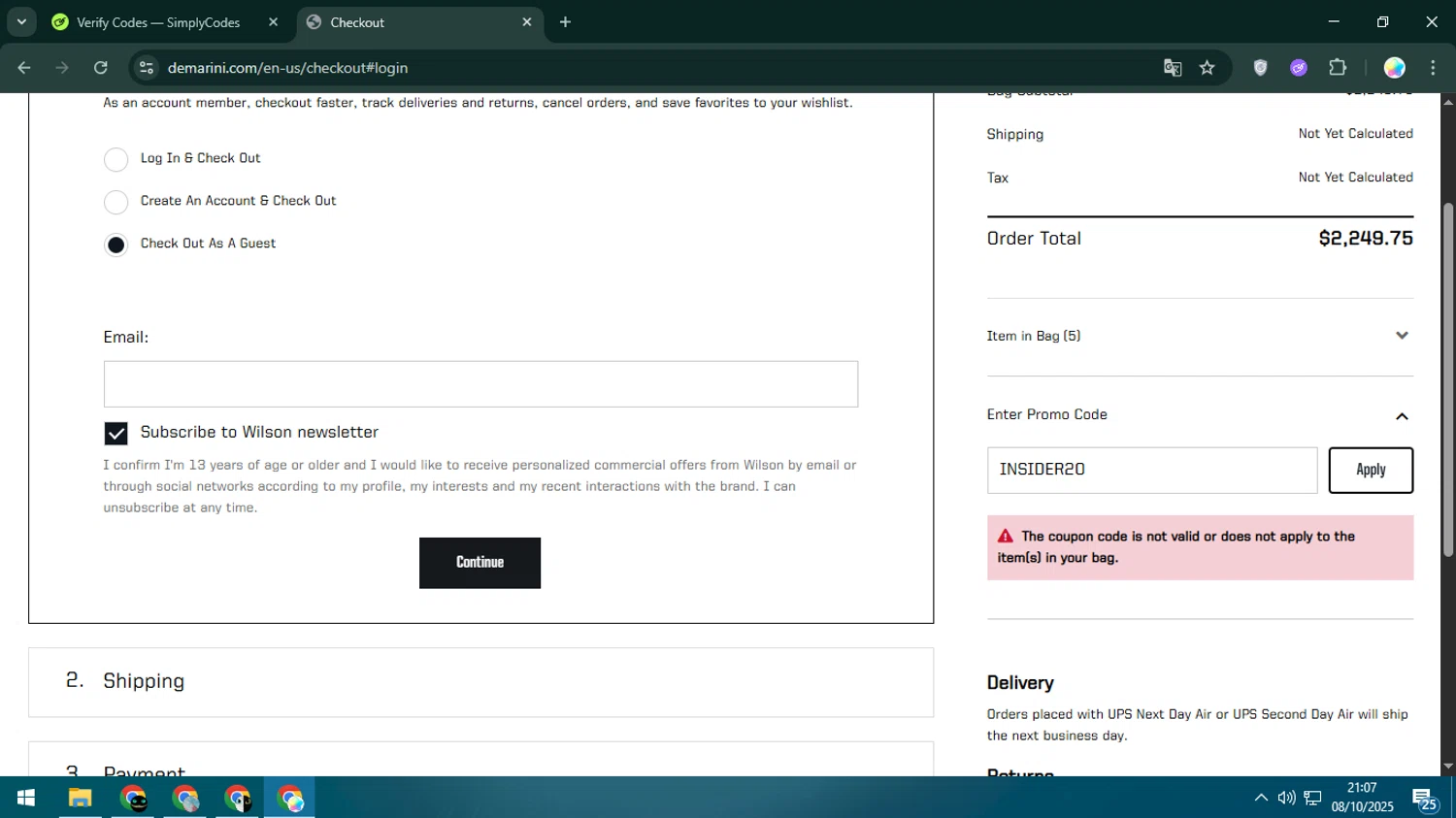Click the page vertical scrollbar

coord(1448,378)
